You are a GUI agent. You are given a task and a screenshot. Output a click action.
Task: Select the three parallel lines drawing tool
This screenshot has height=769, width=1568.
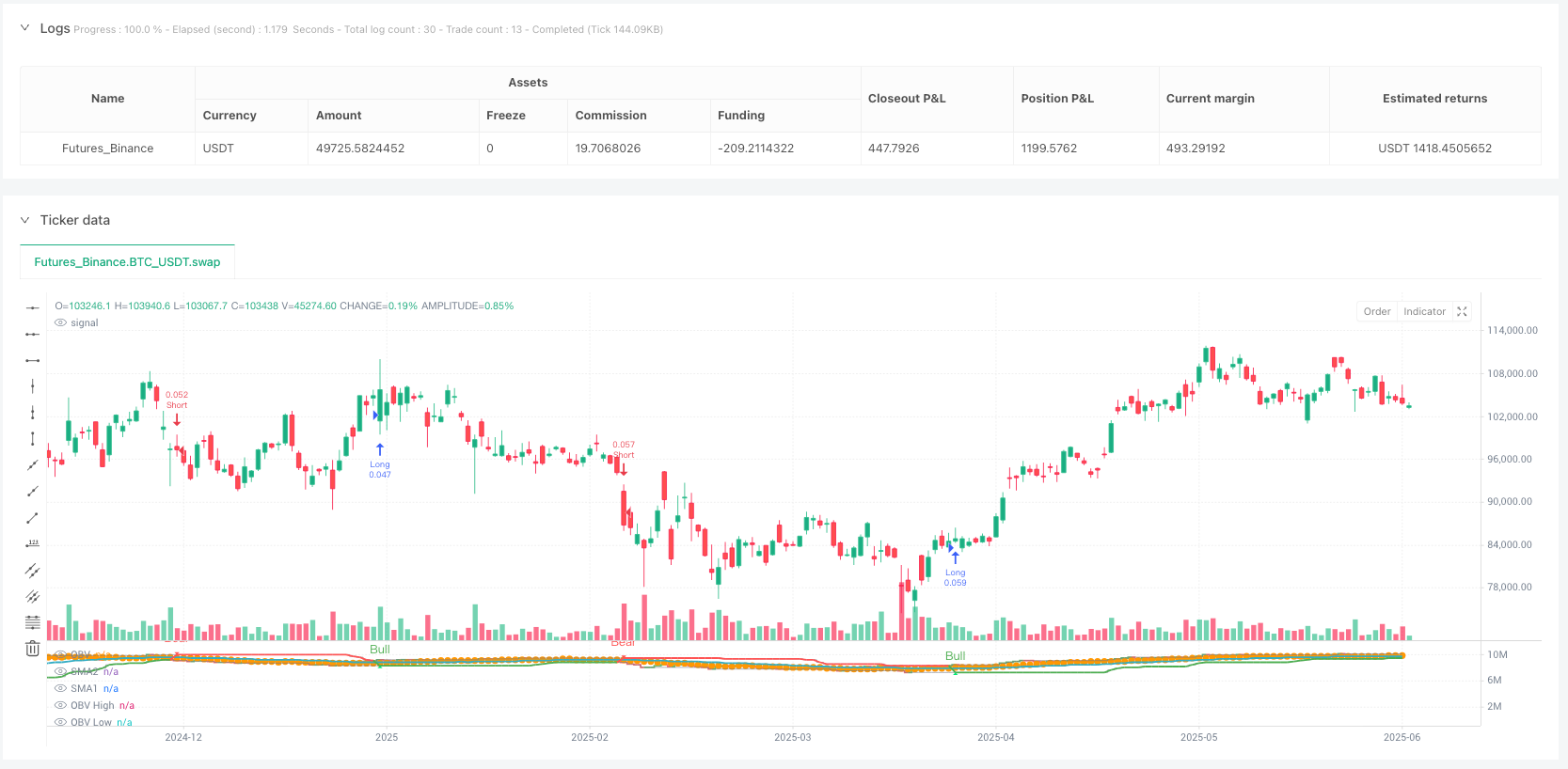(32, 596)
